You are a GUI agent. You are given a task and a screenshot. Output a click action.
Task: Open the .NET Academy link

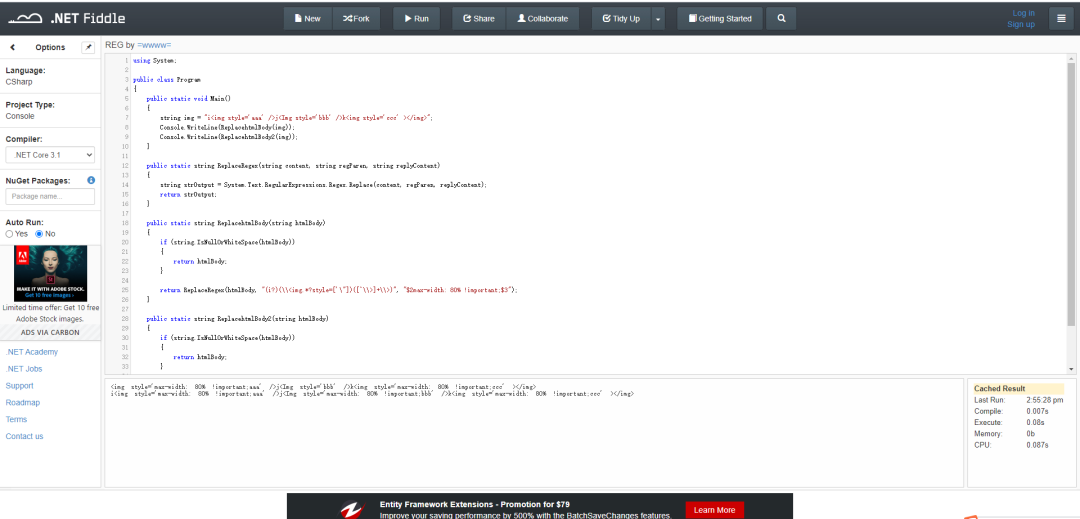32,352
